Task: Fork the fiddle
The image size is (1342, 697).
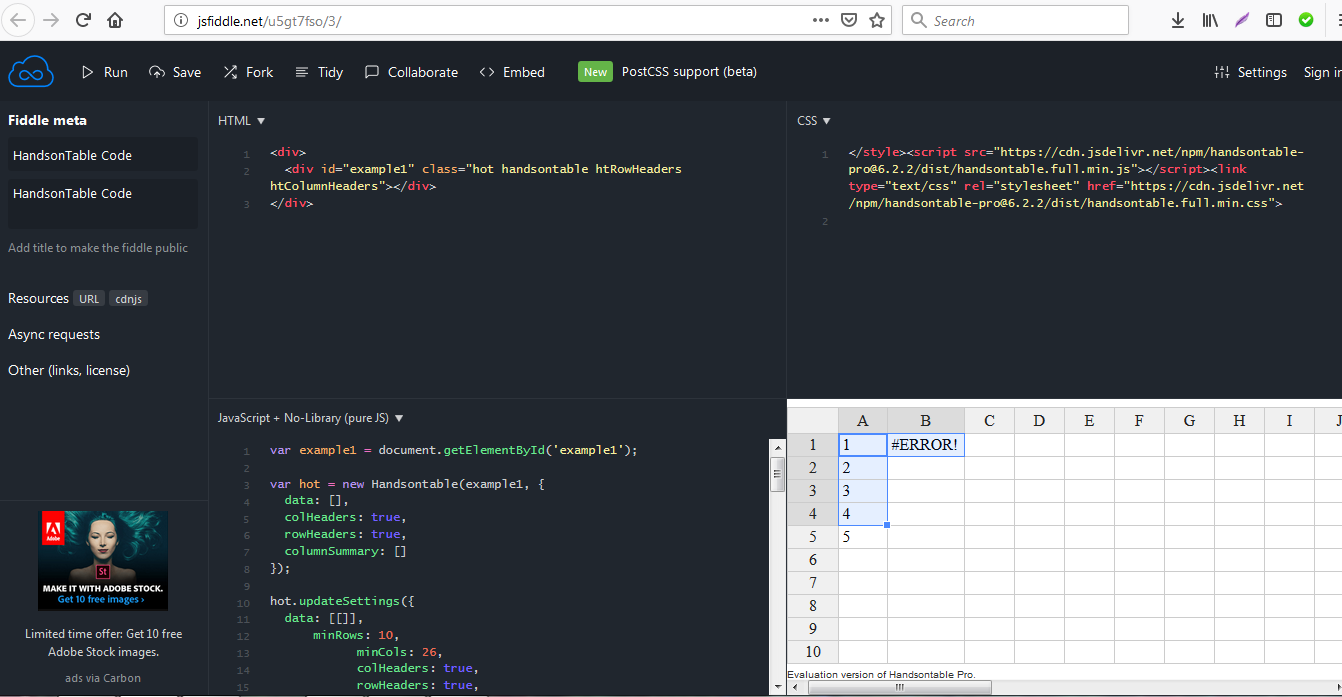Action: [248, 72]
